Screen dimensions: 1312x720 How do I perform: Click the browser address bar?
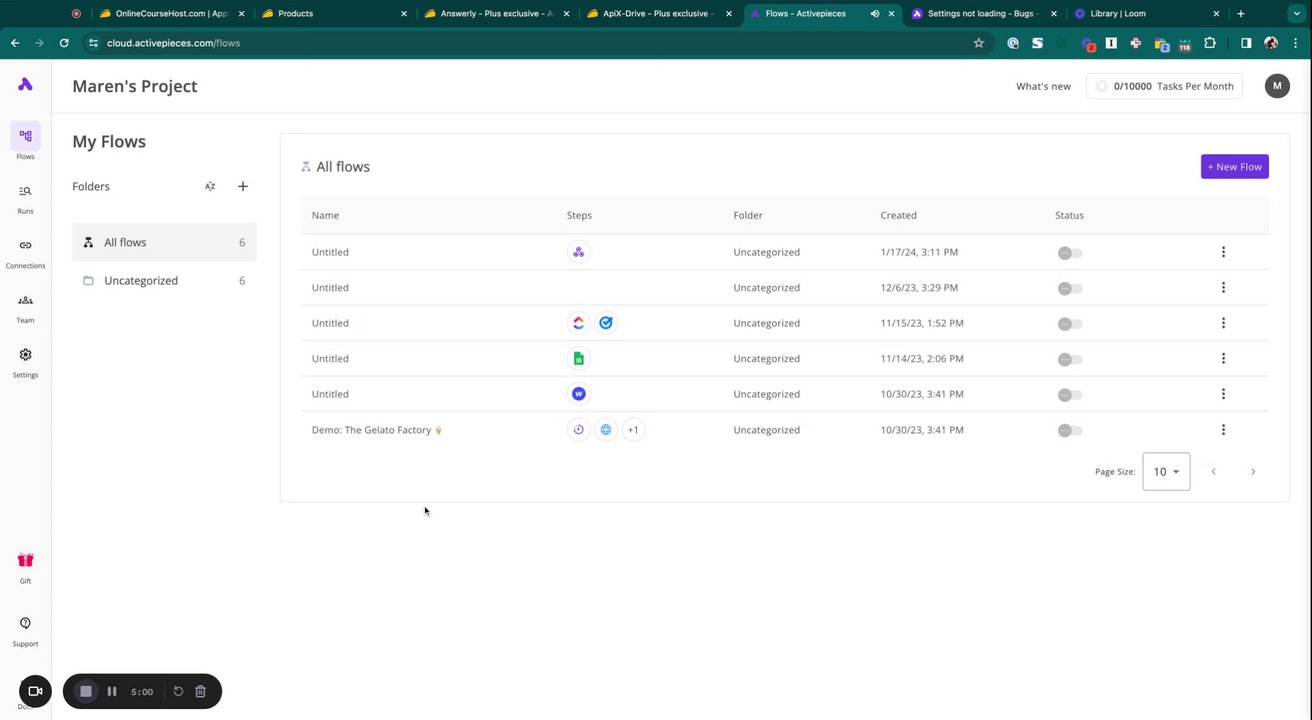[x=530, y=43]
